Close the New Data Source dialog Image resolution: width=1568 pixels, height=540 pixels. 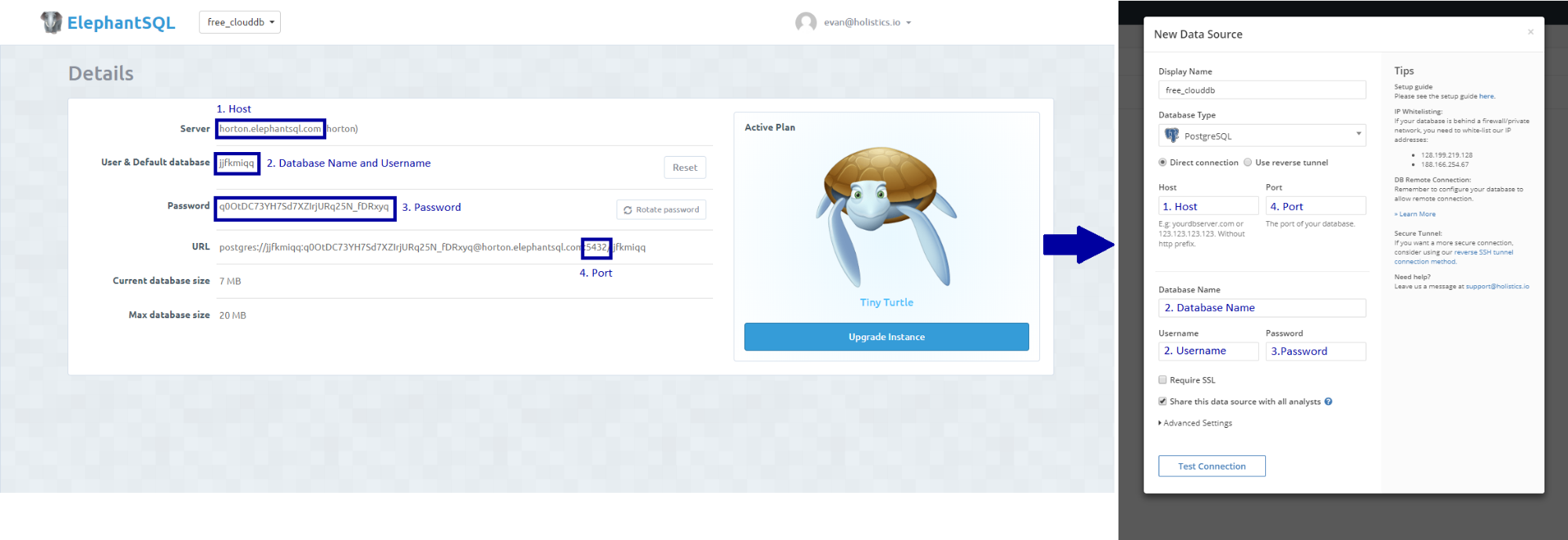[x=1530, y=32]
